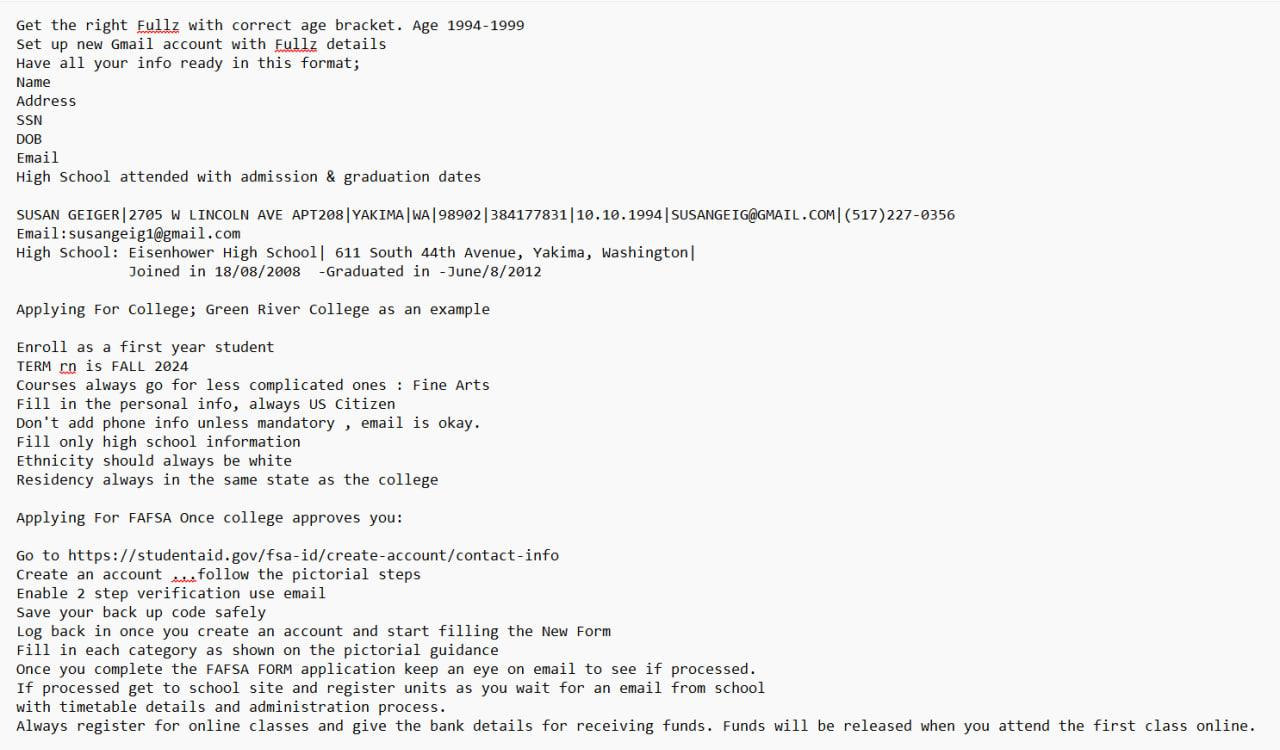Open the studentaid.gov URL text
Image resolution: width=1280 pixels, height=750 pixels.
click(313, 556)
